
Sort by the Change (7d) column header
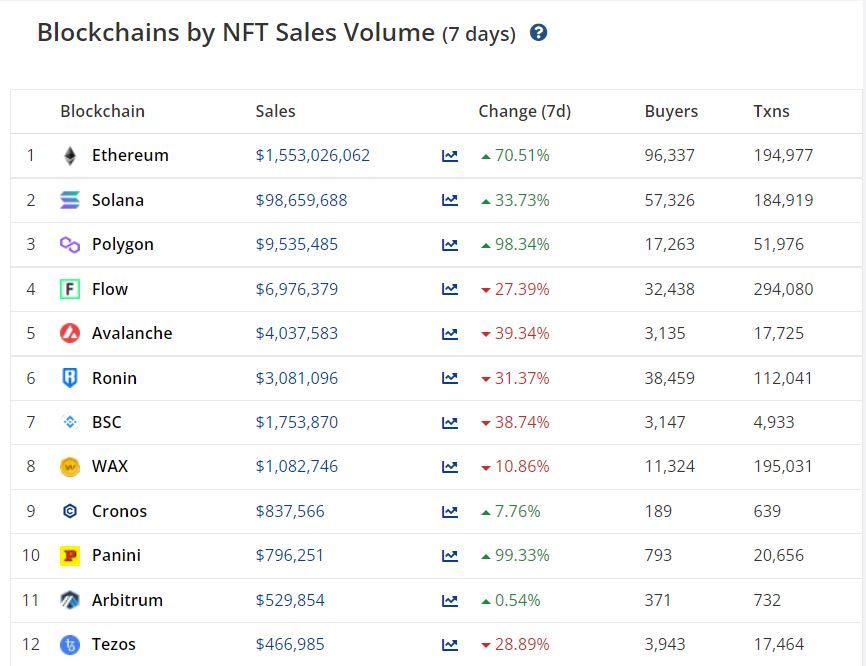coord(524,111)
